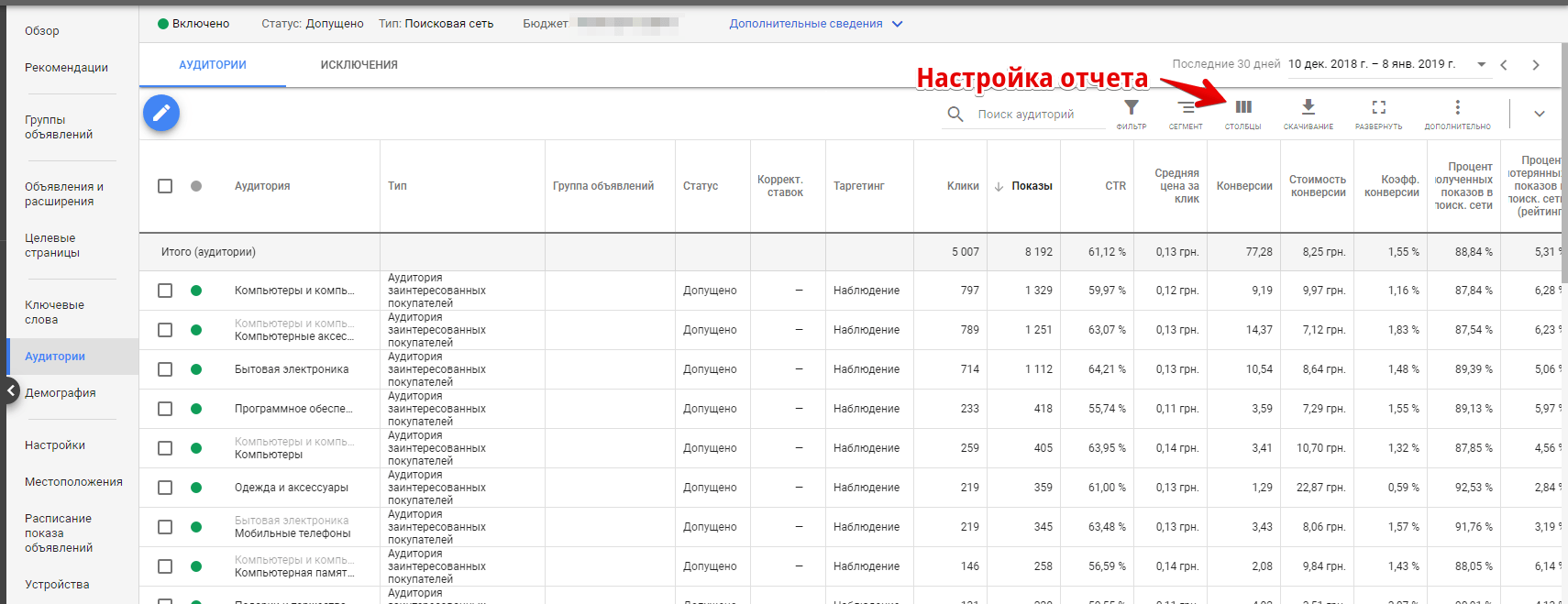
Task: Click the Скачивание download icon
Action: click(1309, 107)
